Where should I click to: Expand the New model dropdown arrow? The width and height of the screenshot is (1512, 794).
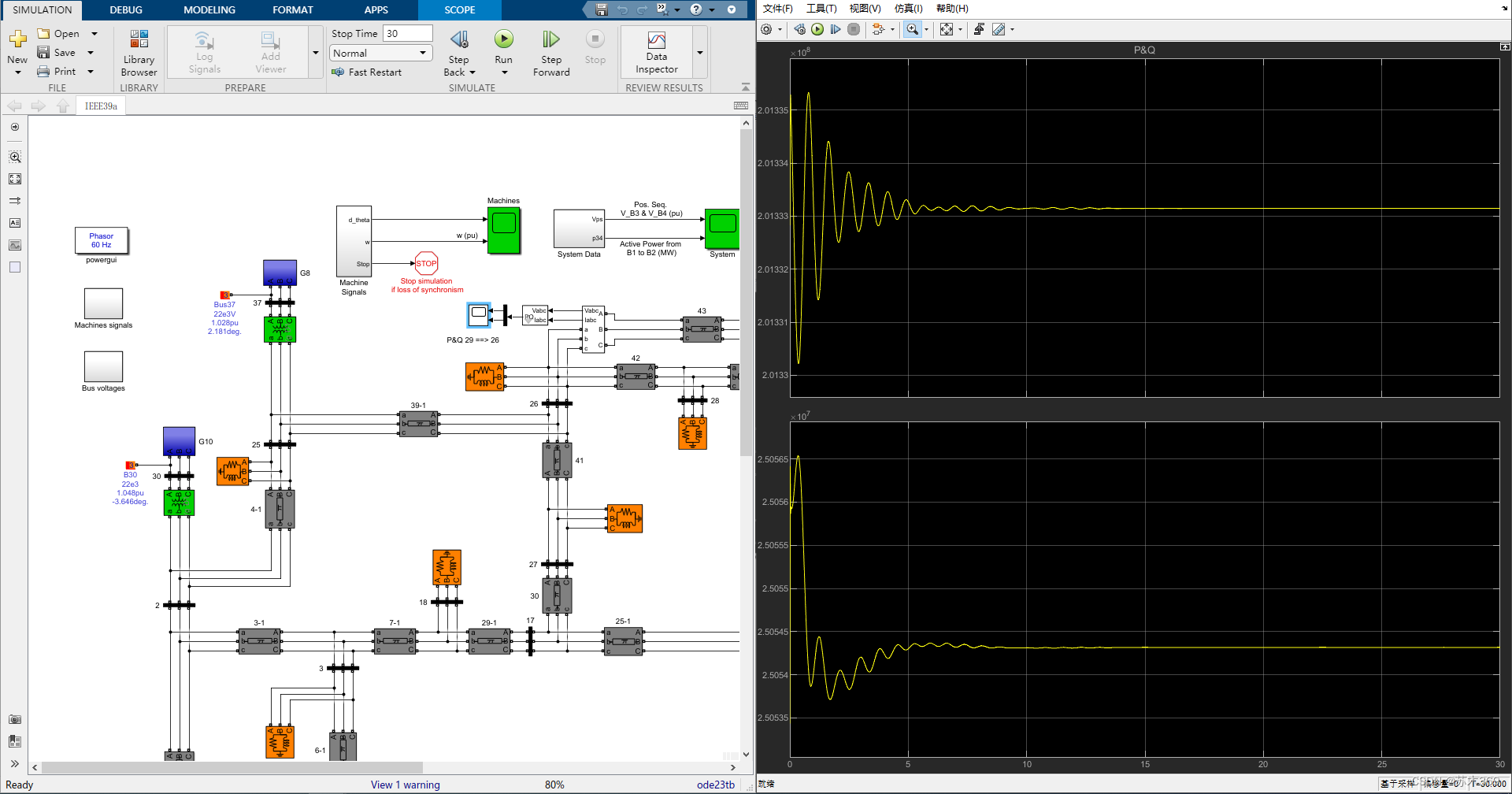point(17,72)
